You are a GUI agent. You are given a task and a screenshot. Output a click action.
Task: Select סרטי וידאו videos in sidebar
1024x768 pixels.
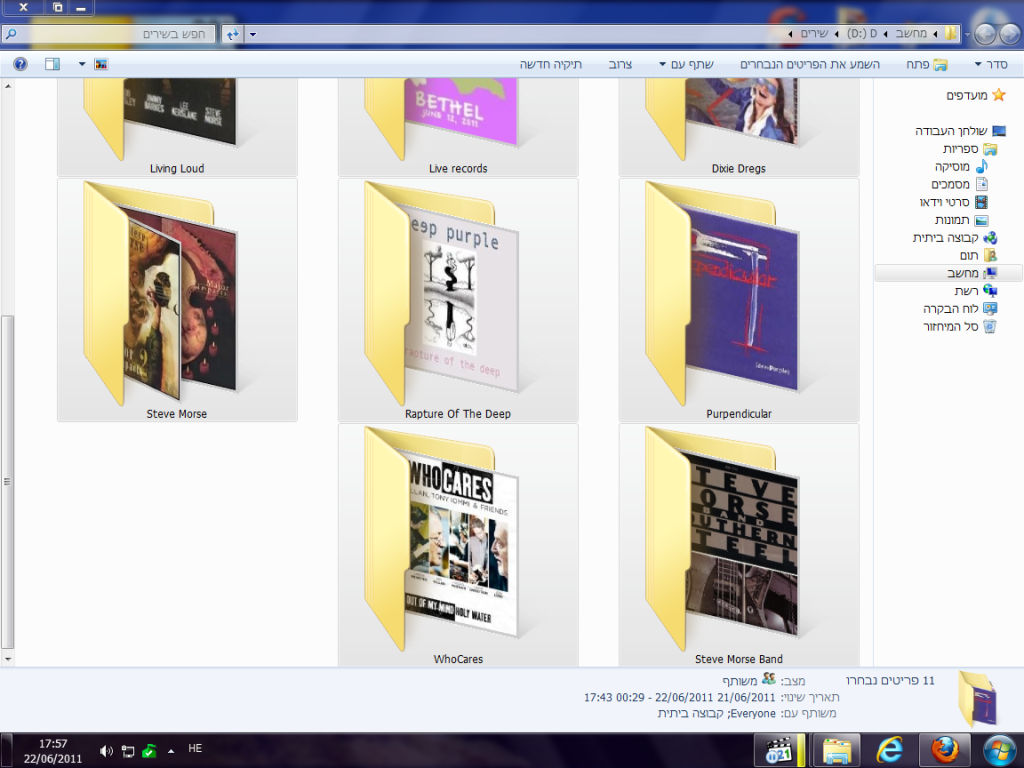pyautogui.click(x=953, y=202)
